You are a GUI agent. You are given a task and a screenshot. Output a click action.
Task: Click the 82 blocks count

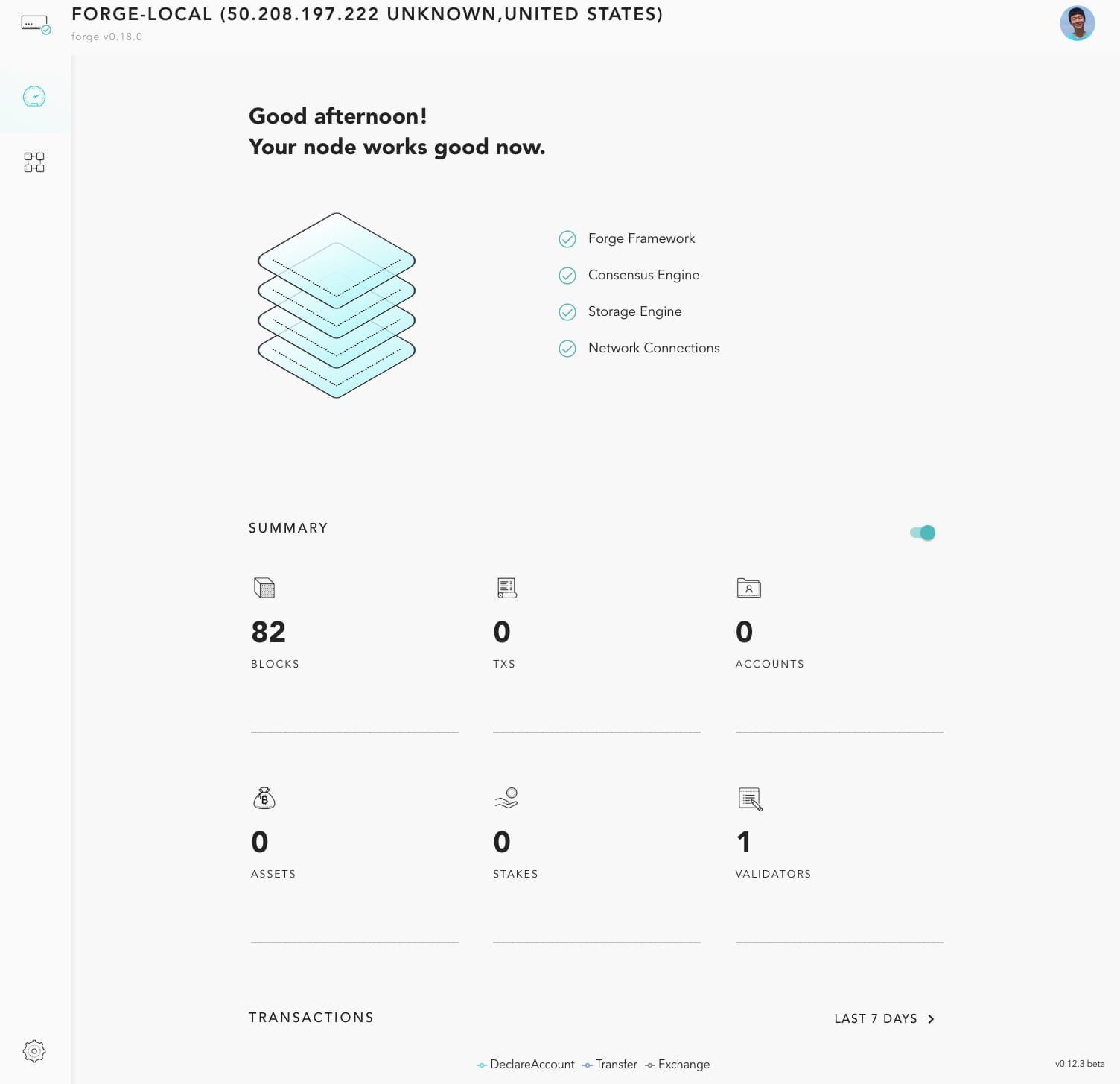[269, 632]
